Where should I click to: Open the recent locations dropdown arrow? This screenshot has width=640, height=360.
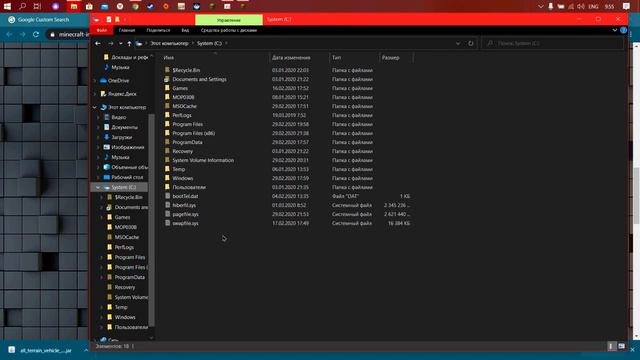coord(120,43)
